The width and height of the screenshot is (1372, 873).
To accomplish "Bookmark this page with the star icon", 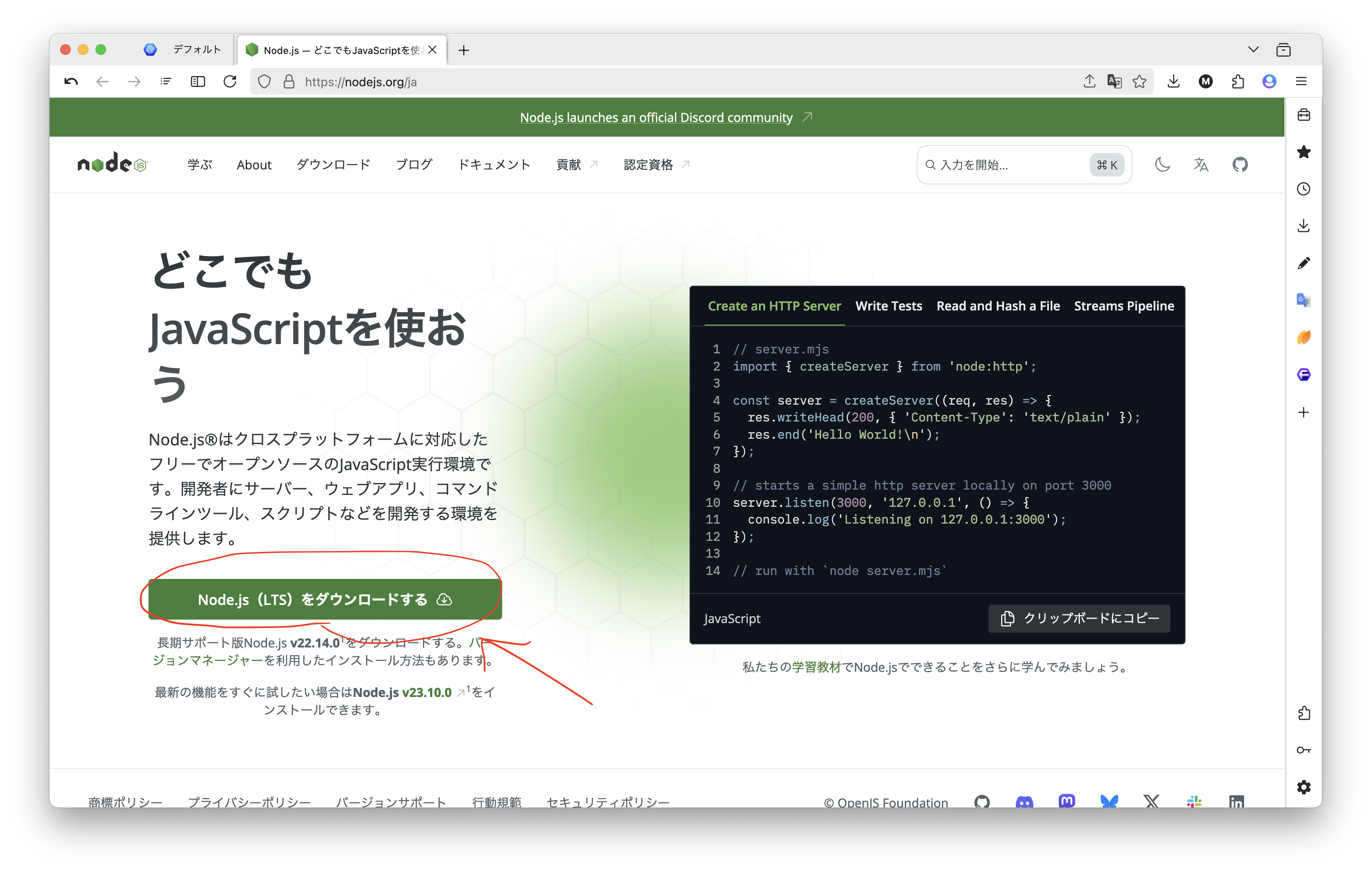I will click(x=1140, y=81).
